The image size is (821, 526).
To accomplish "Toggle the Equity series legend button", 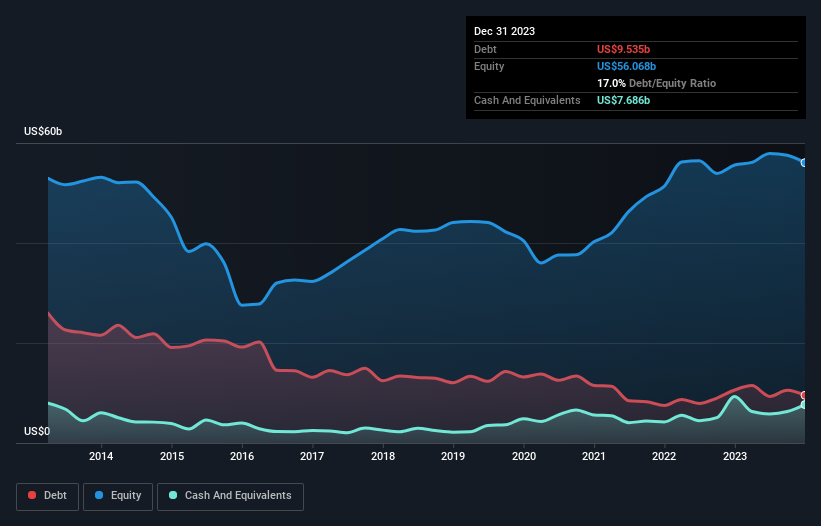I will click(118, 496).
